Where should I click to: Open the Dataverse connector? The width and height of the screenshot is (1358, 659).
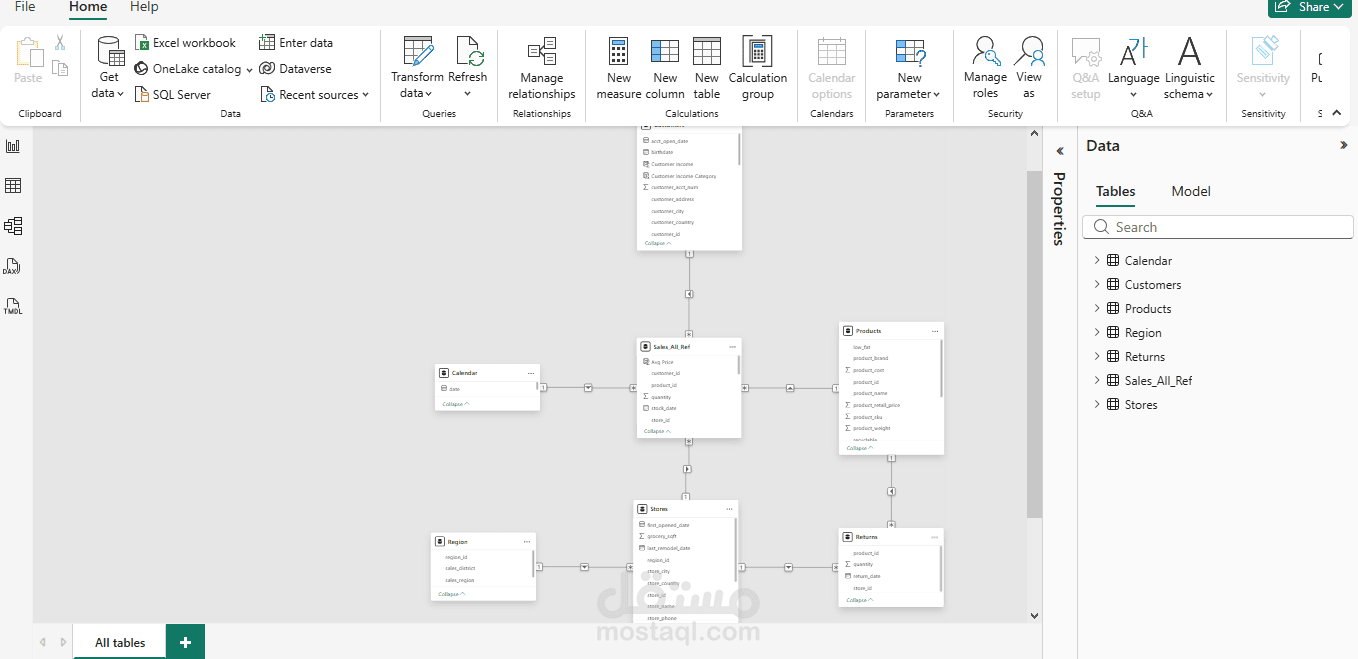(295, 69)
